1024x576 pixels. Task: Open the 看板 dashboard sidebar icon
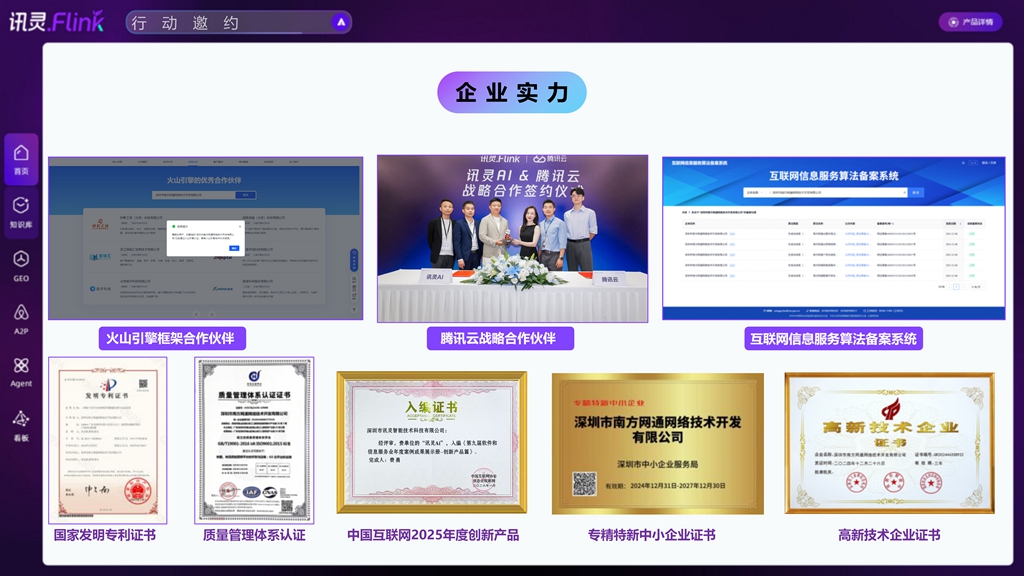[21, 426]
